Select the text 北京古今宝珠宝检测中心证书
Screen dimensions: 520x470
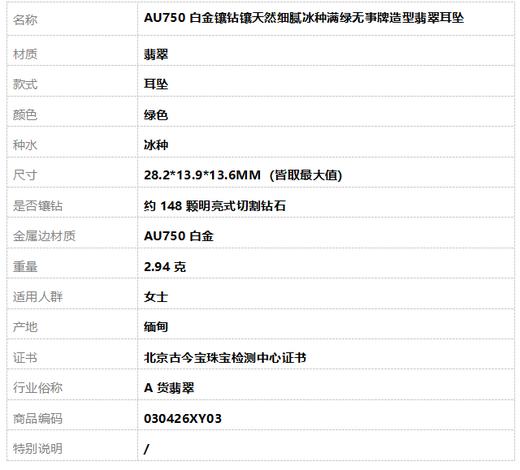(x=225, y=358)
